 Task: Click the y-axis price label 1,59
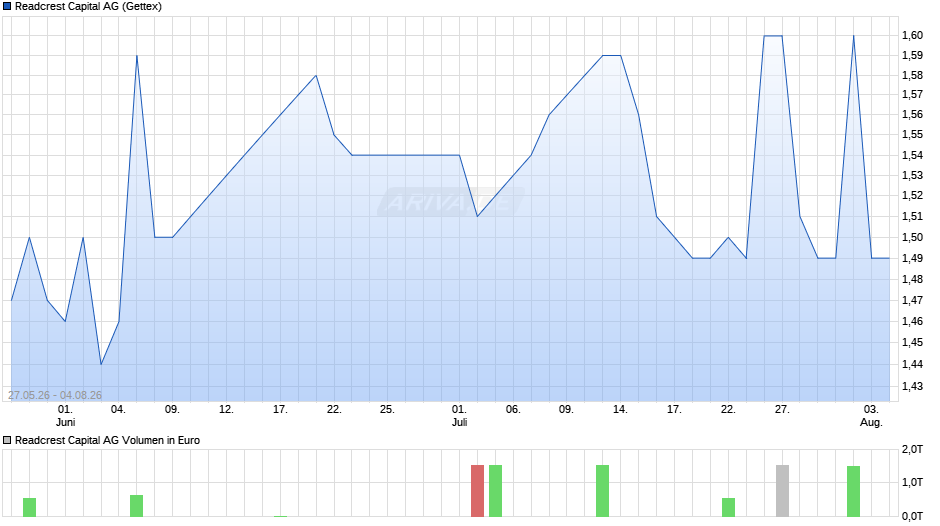click(912, 55)
